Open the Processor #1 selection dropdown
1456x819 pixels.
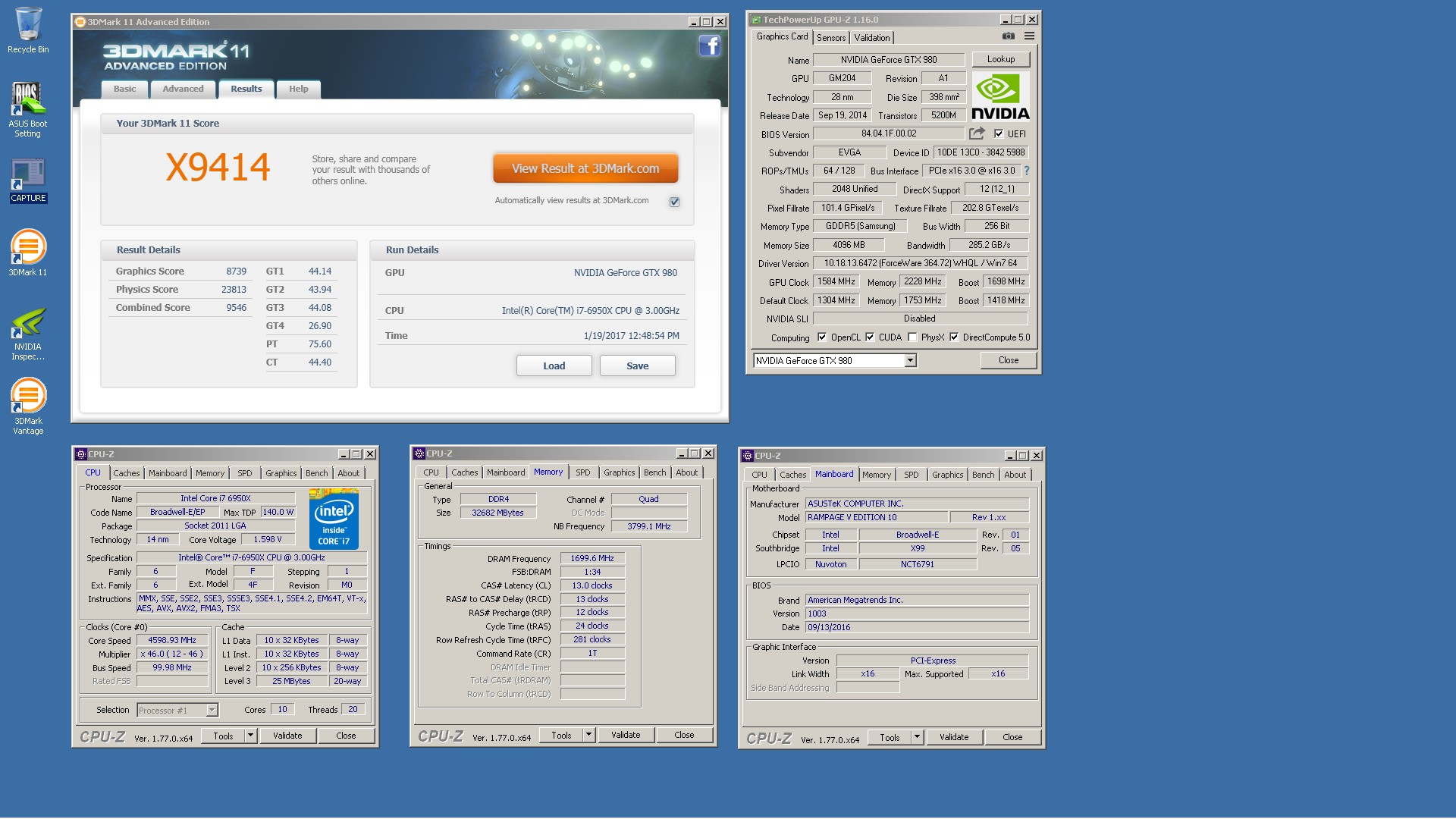tap(212, 711)
